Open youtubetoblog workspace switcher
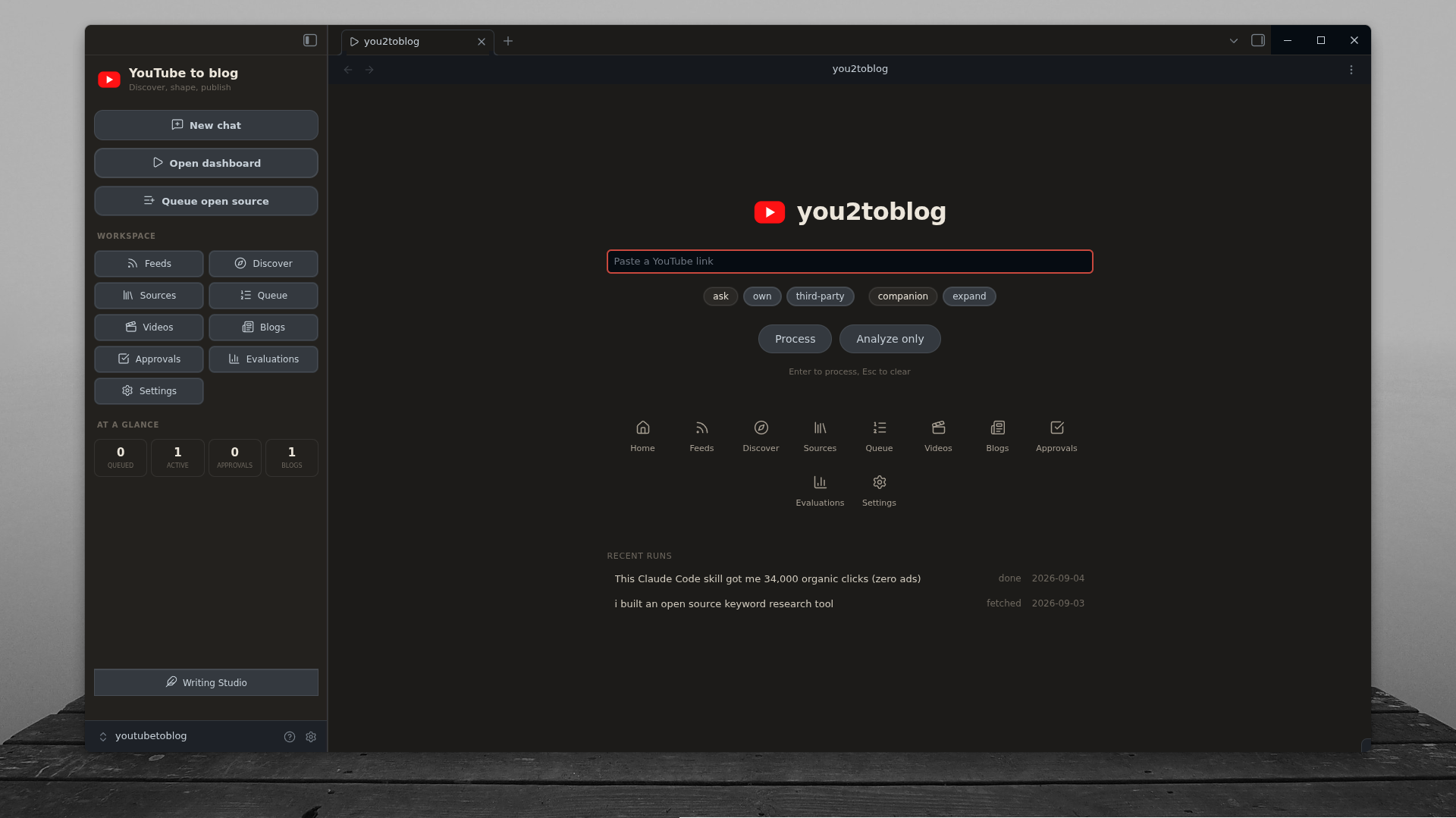This screenshot has width=1456, height=818. click(x=143, y=736)
